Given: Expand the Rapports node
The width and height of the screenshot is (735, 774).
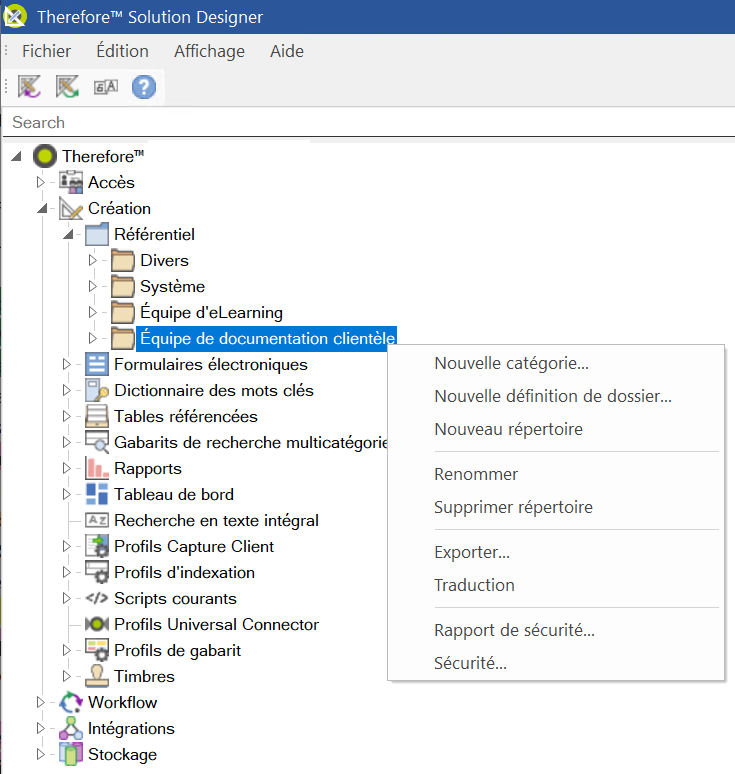Looking at the screenshot, I should [x=67, y=468].
